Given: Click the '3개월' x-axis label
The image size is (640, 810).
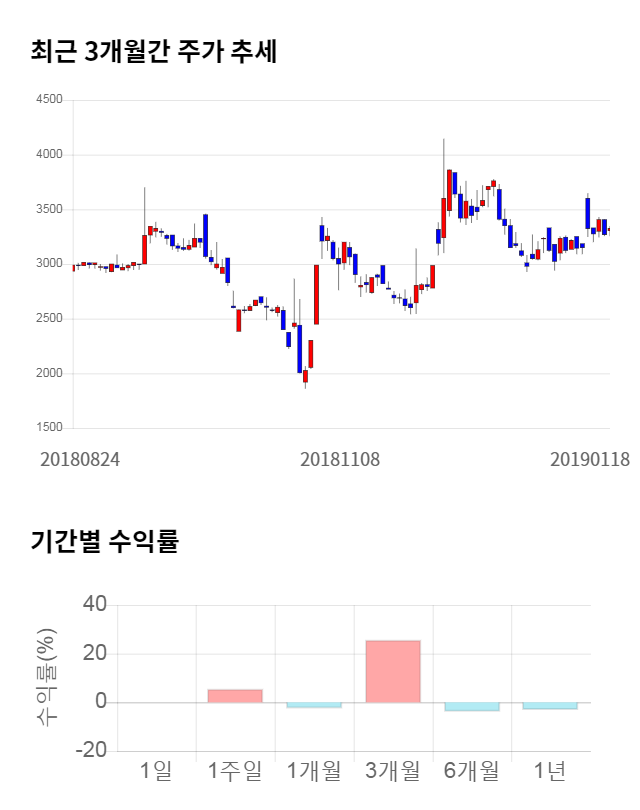Looking at the screenshot, I should pos(393,771).
